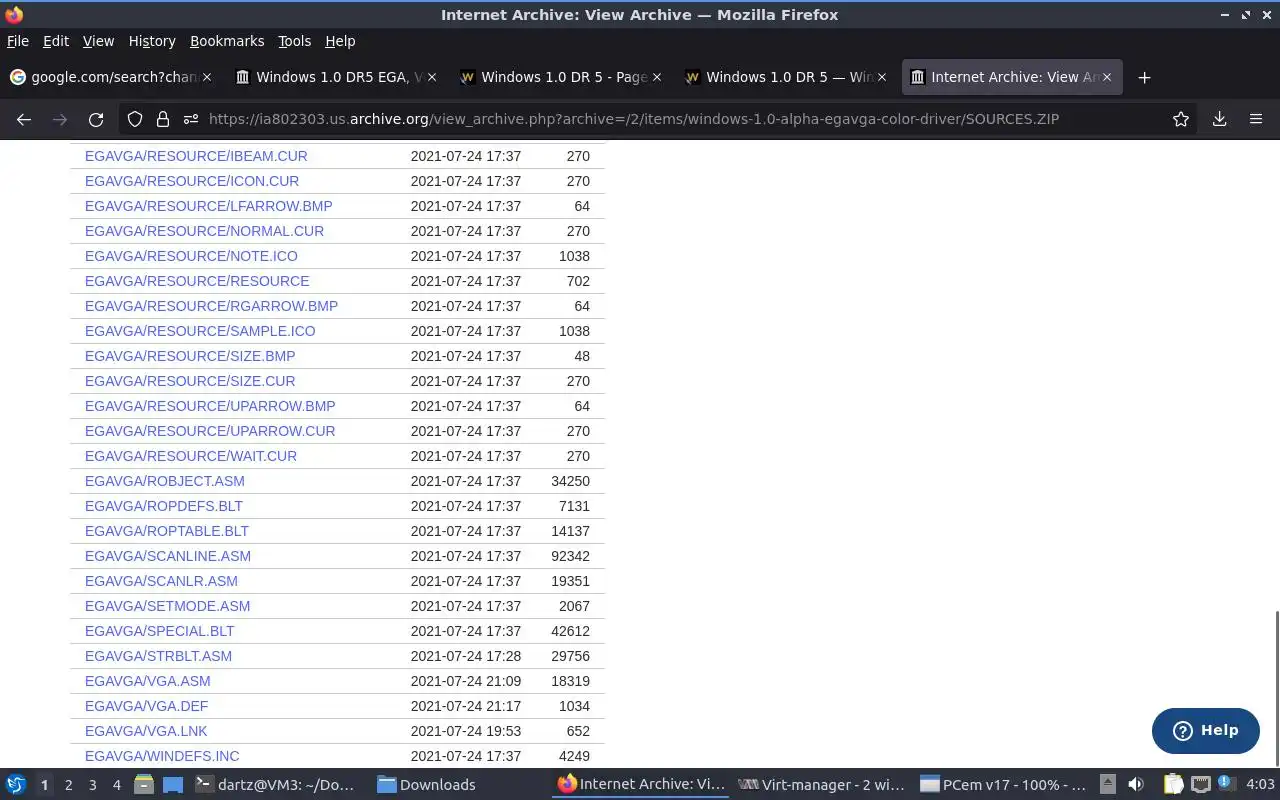Open the tracking protection shield icon
The width and height of the screenshot is (1280, 800).
tap(135, 119)
